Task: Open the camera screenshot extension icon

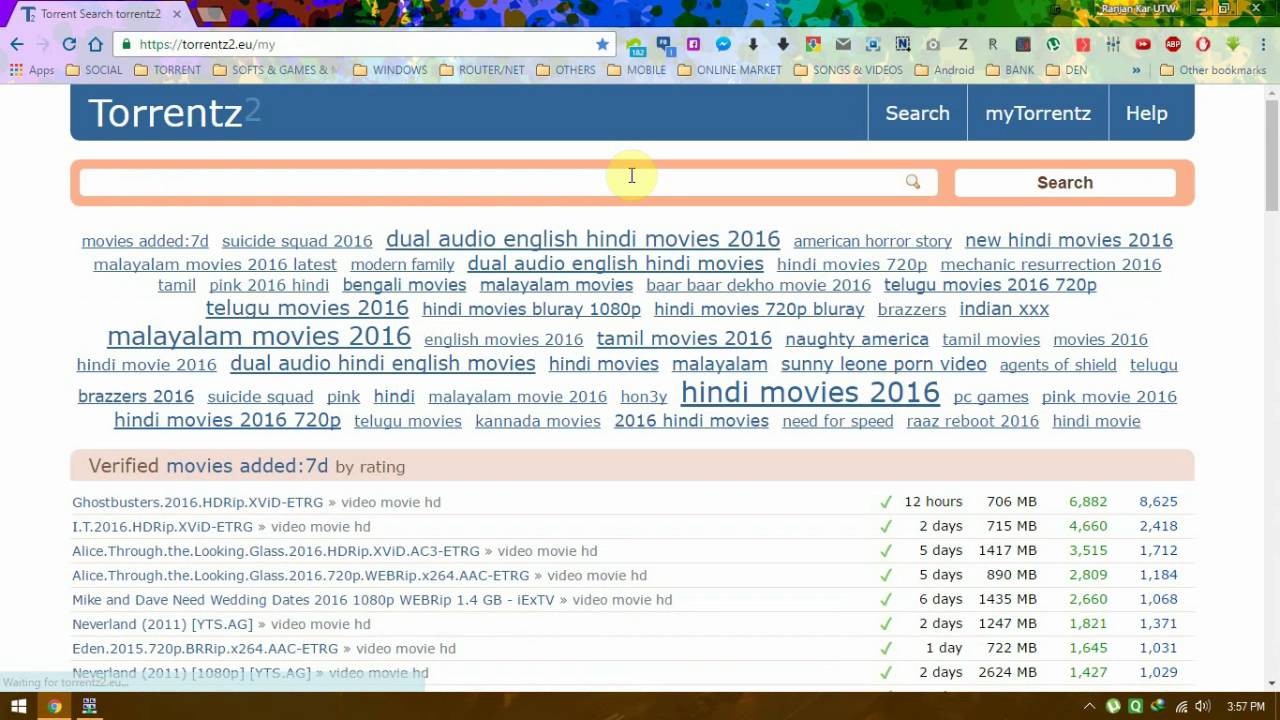Action: (x=933, y=44)
